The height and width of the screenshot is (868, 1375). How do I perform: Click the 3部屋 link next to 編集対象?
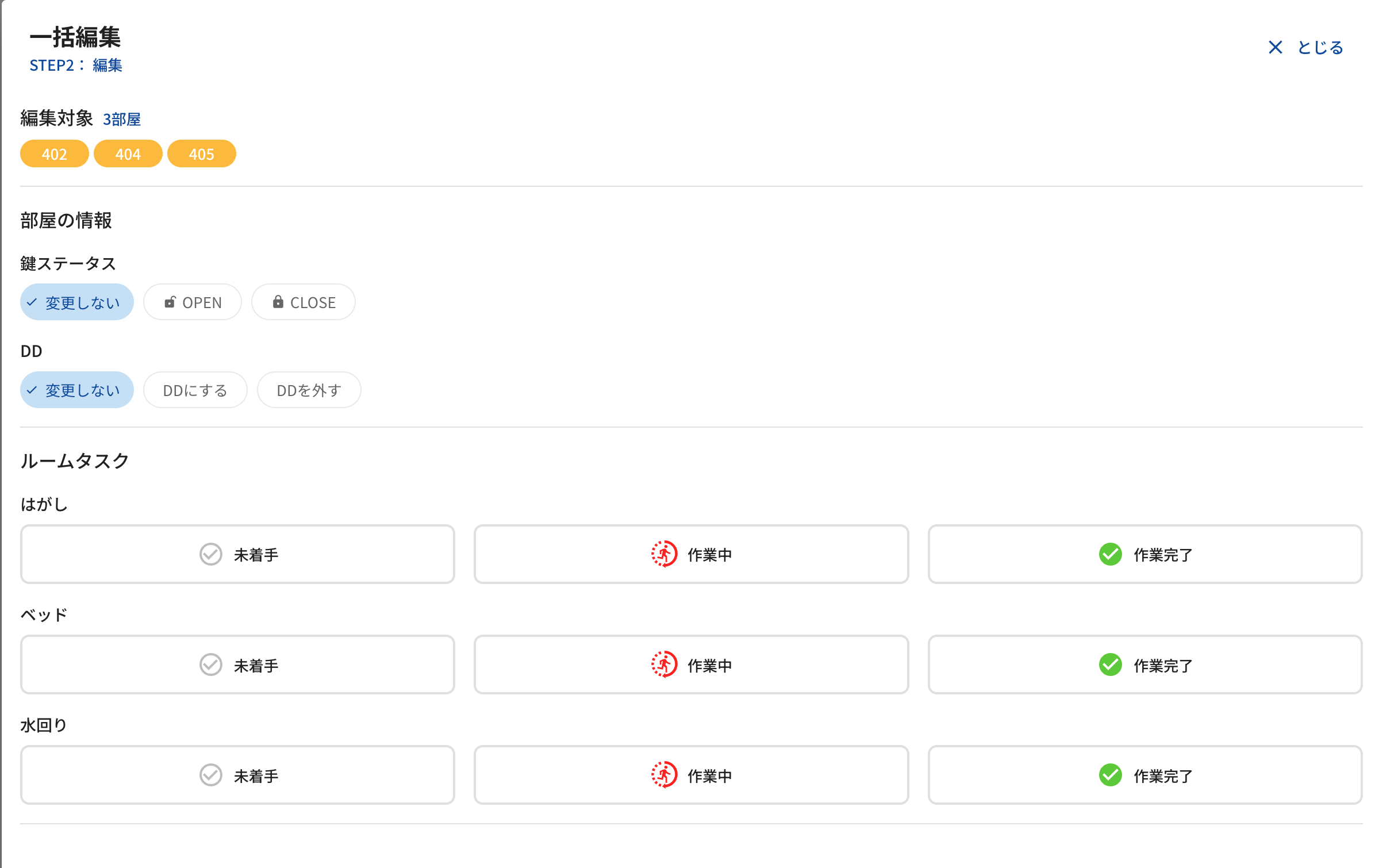(122, 120)
